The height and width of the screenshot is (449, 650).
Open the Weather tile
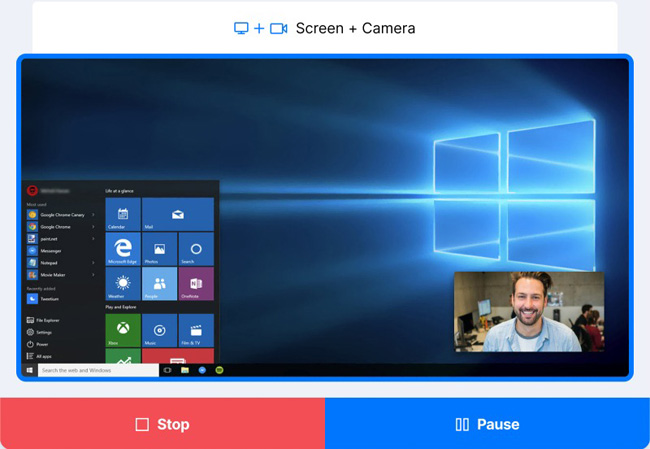point(123,284)
